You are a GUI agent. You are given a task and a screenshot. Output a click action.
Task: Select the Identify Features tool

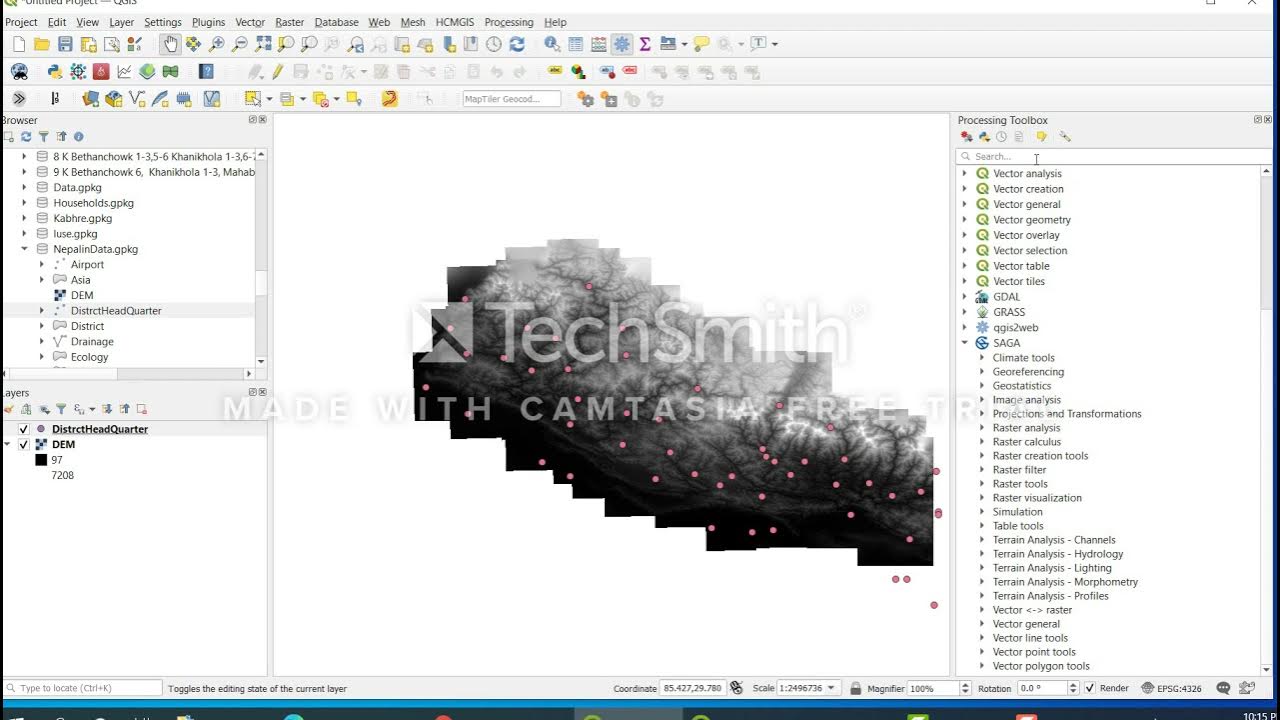click(x=552, y=44)
